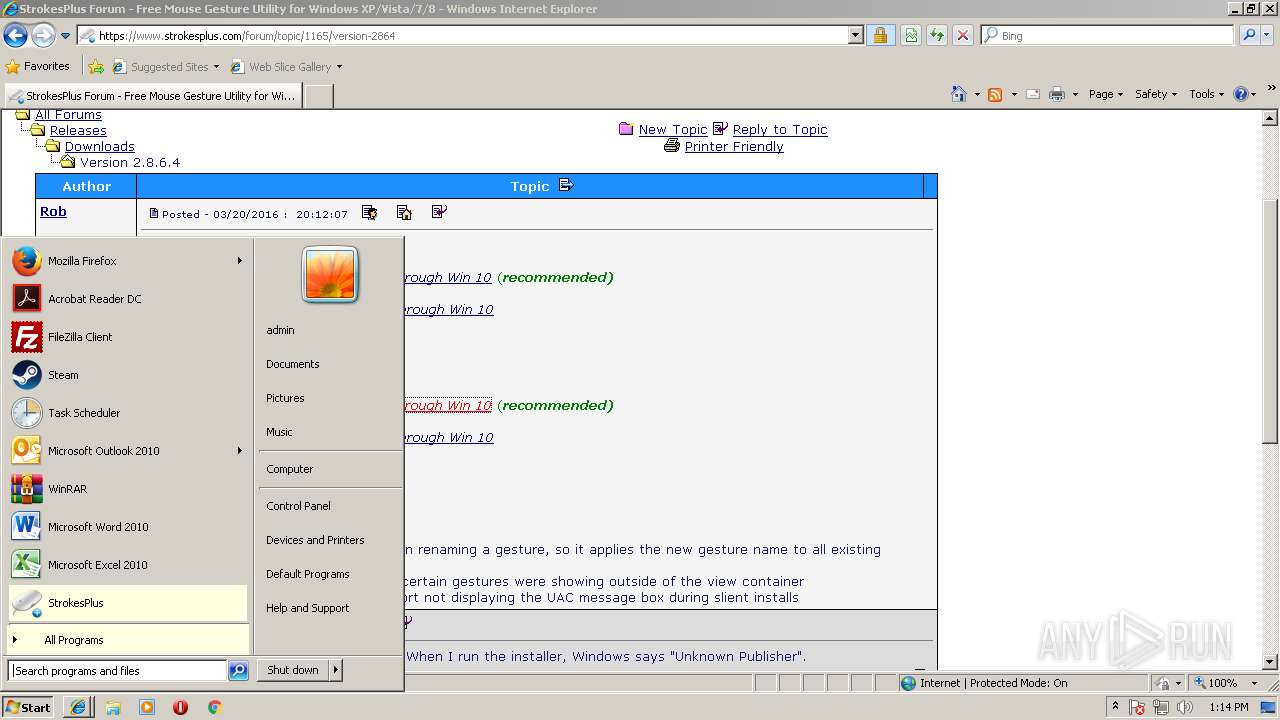Open Acrobat Reader DC from Start menu
The image size is (1280, 720).
tap(128, 299)
